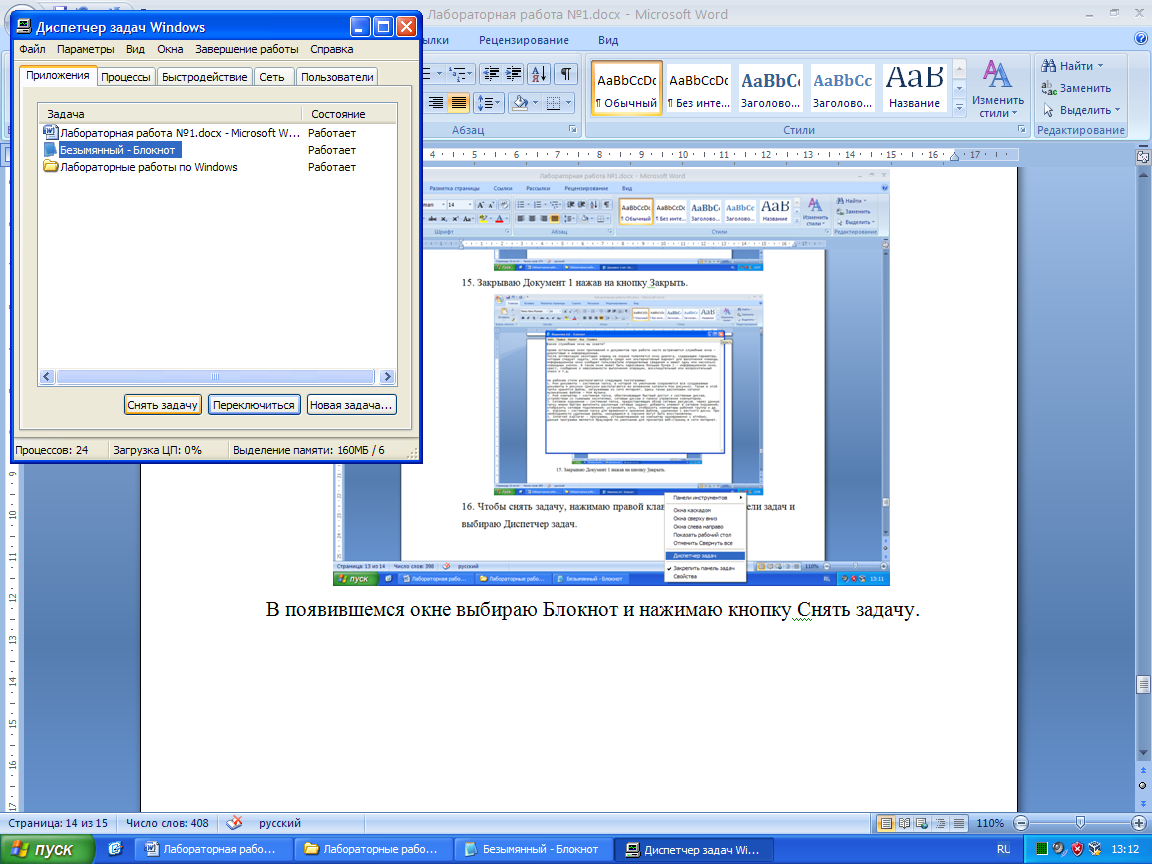Viewport: 1152px width, 864px height.
Task: Click zoom in plus button
Action: click(1140, 824)
